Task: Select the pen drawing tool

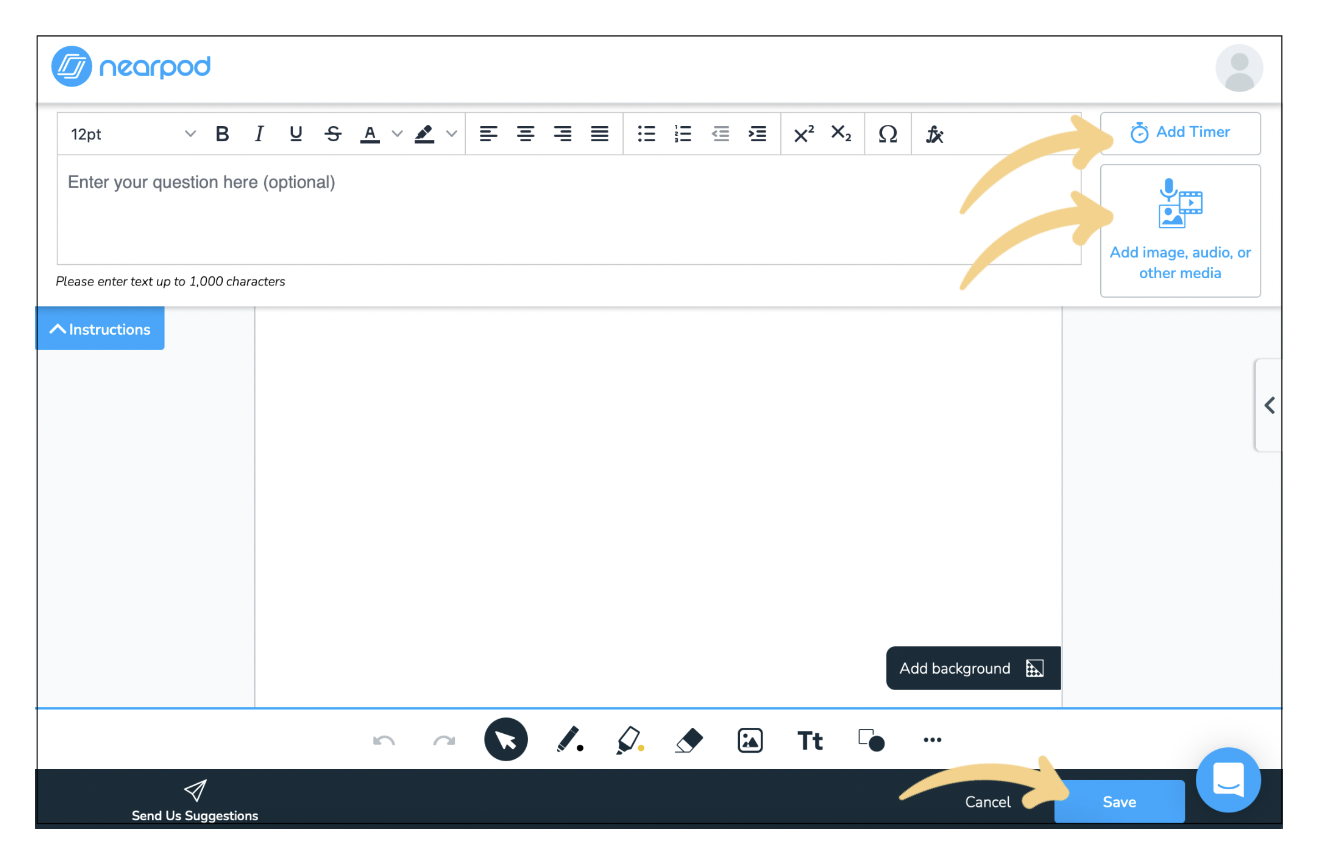Action: pyautogui.click(x=569, y=740)
